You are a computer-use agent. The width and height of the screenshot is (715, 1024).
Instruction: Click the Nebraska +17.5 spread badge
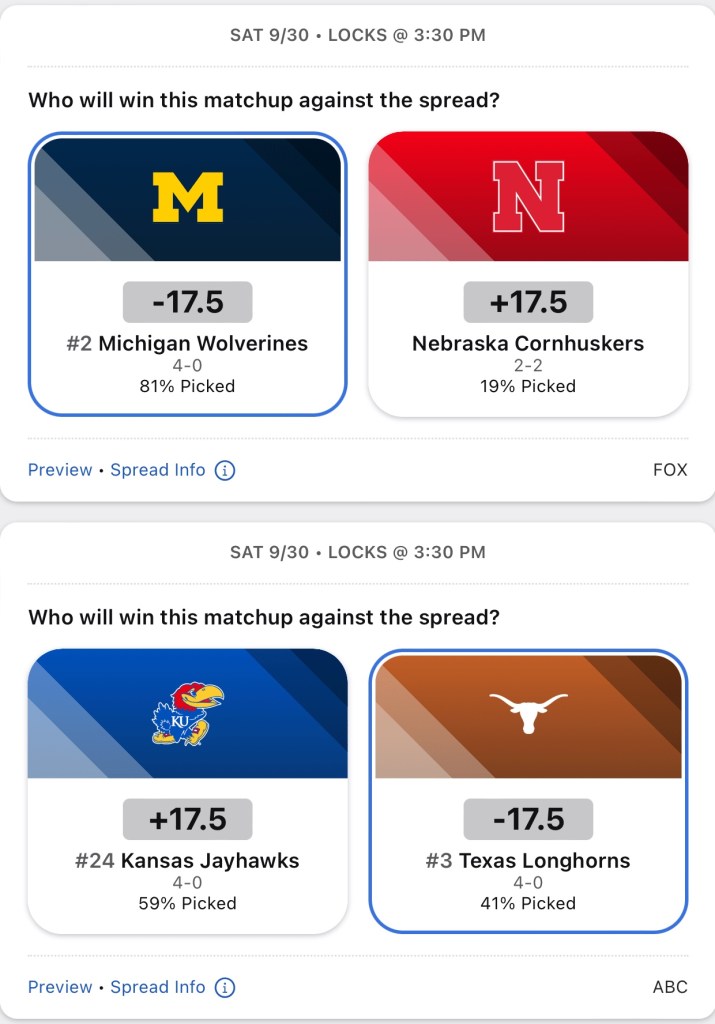[528, 302]
